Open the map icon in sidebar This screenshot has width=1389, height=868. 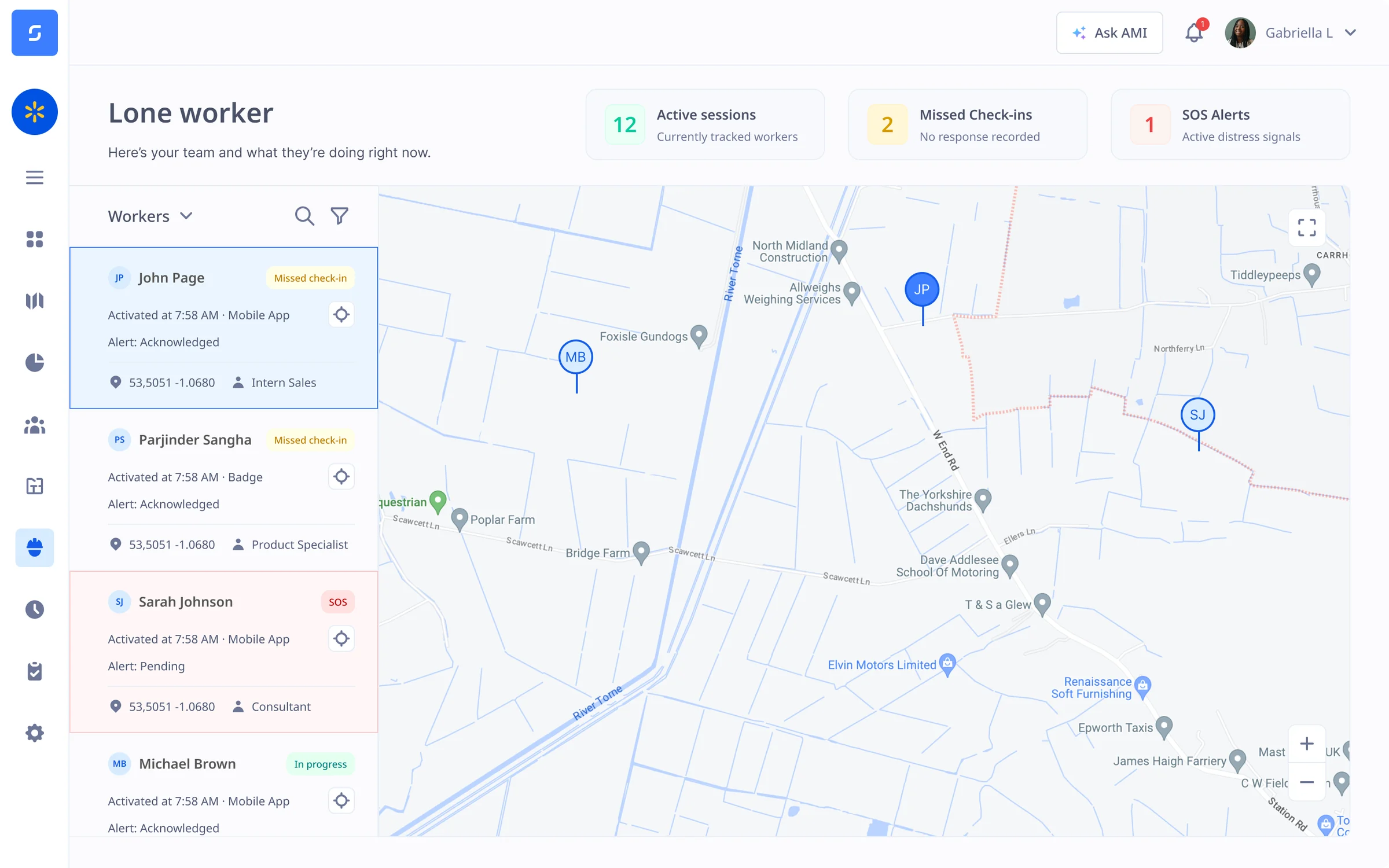coord(35,301)
